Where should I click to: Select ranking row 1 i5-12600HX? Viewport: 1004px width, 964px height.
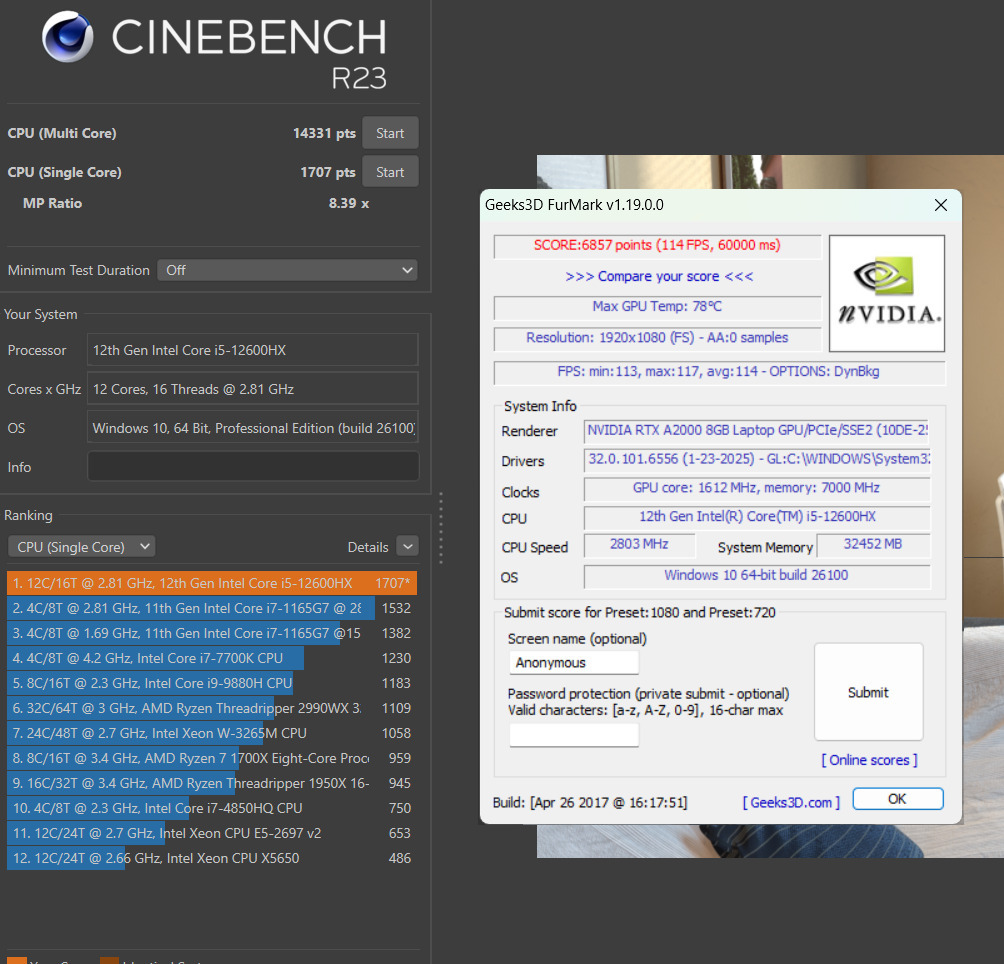coord(212,583)
